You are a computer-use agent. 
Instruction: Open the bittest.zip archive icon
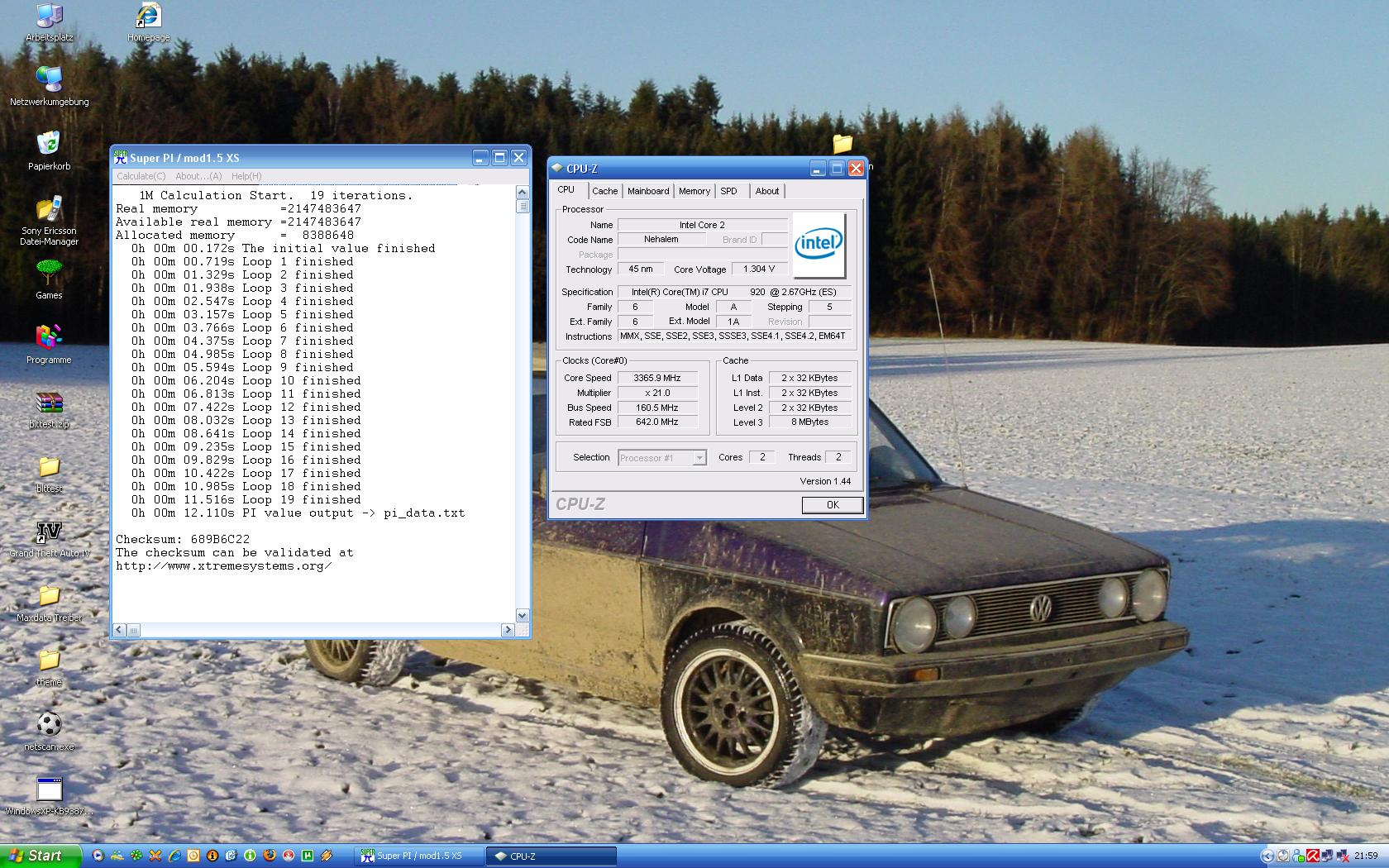click(49, 403)
